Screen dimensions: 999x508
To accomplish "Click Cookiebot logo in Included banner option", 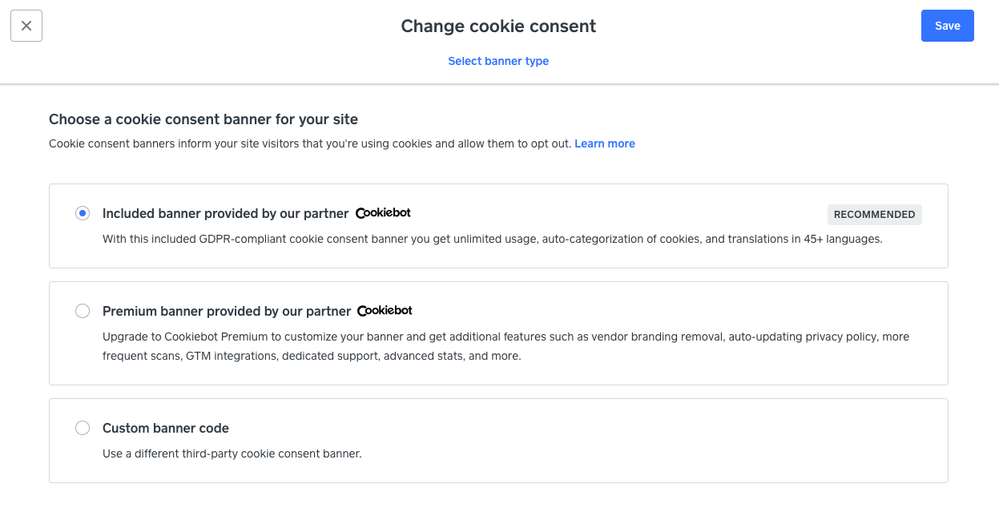I will pyautogui.click(x=383, y=213).
